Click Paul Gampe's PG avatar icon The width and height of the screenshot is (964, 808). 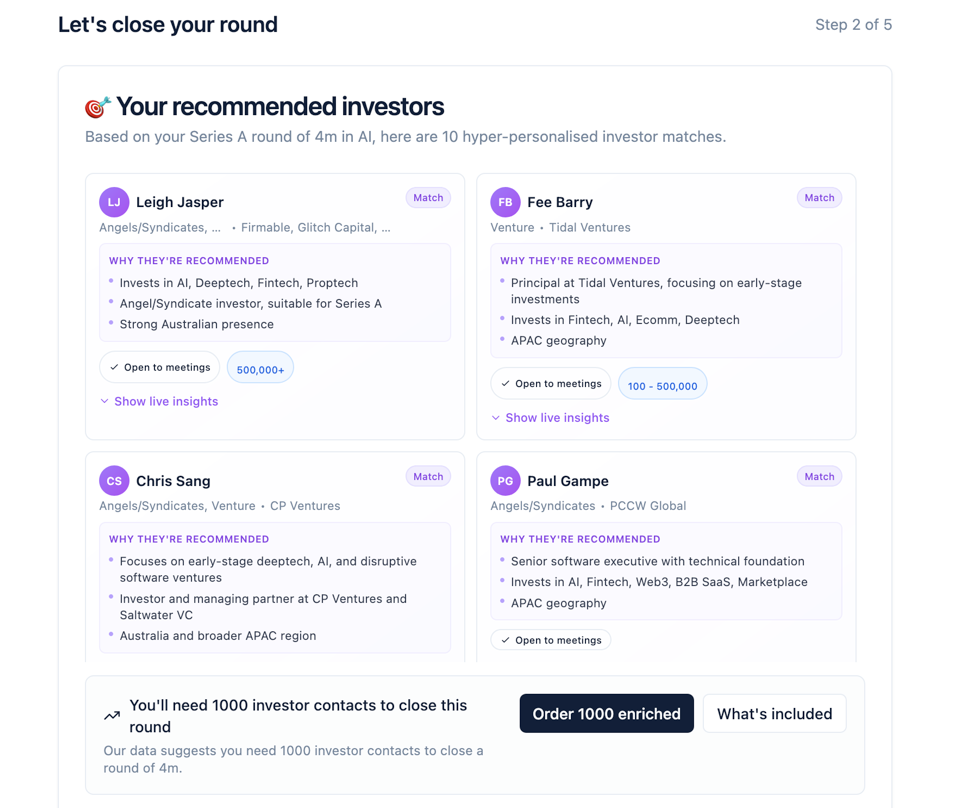(505, 481)
